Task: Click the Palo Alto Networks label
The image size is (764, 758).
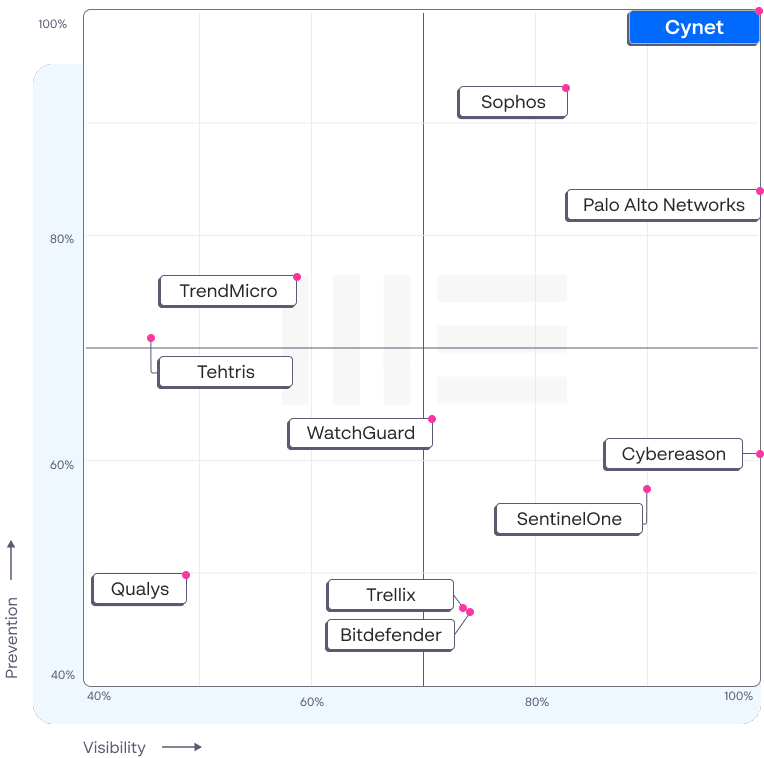Action: click(x=663, y=205)
